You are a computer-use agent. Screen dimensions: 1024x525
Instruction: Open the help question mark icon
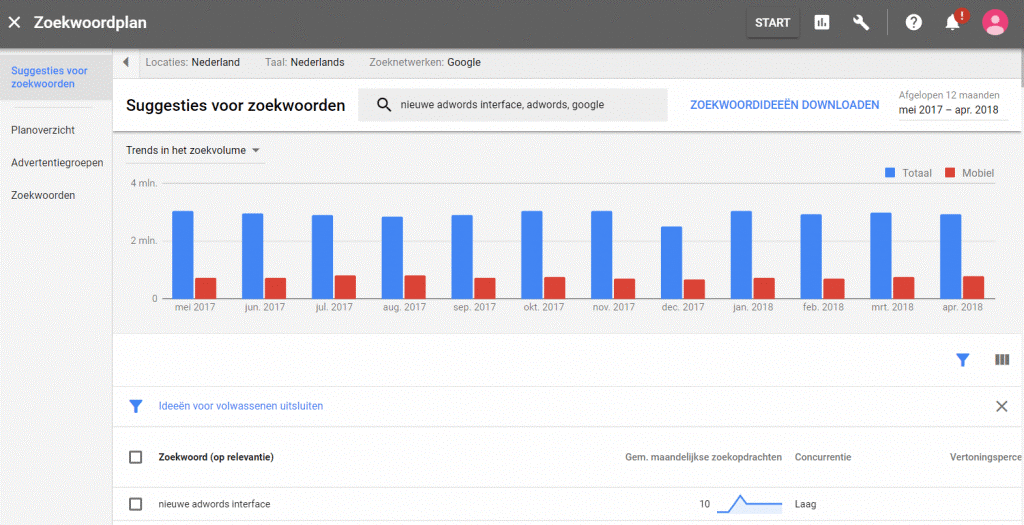913,22
